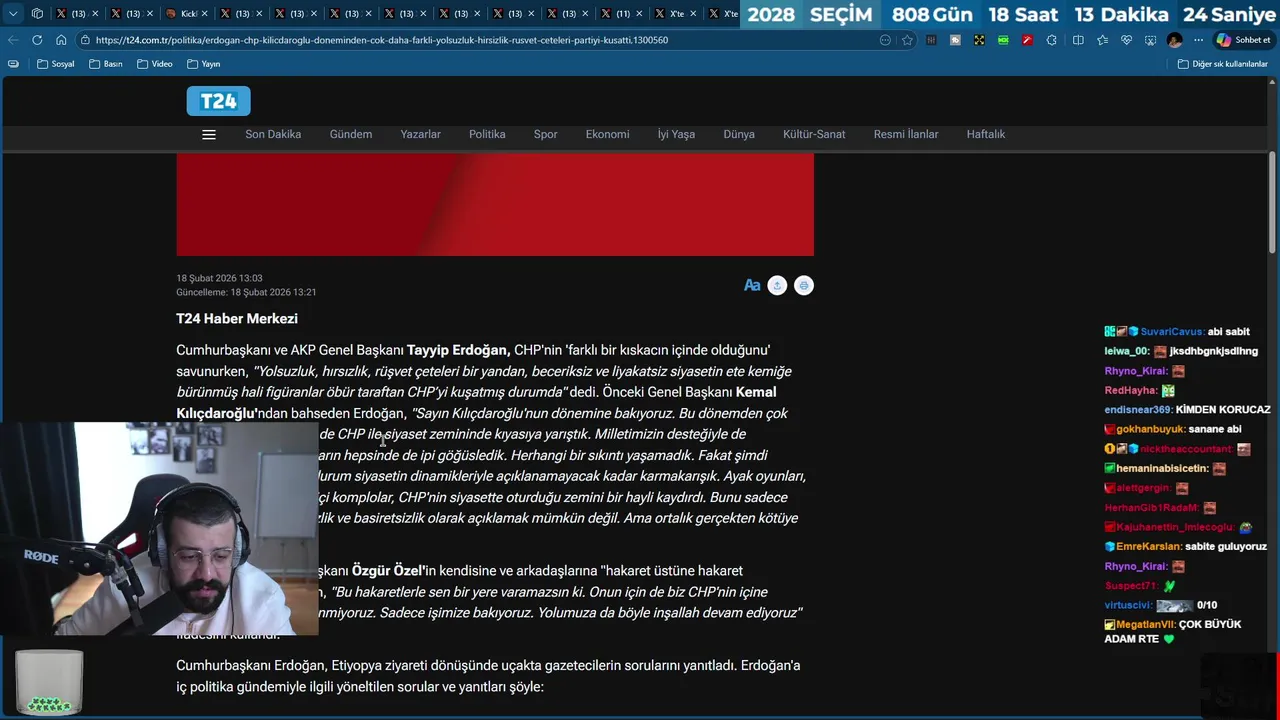This screenshot has width=1280, height=720.
Task: Open the Yayın bookmarks folder
Action: tap(204, 64)
